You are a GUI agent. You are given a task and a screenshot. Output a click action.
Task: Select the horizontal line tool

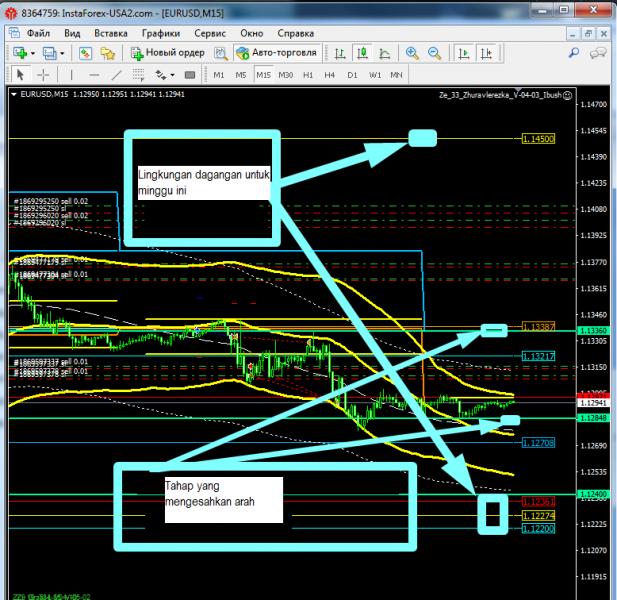tap(94, 74)
